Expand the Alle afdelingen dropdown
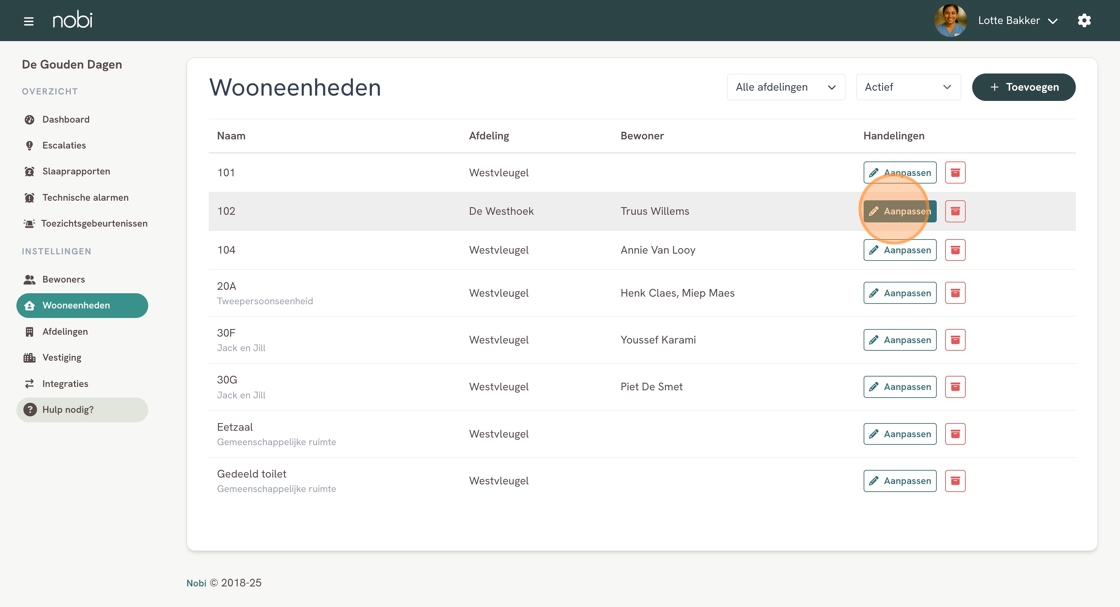 pos(785,87)
